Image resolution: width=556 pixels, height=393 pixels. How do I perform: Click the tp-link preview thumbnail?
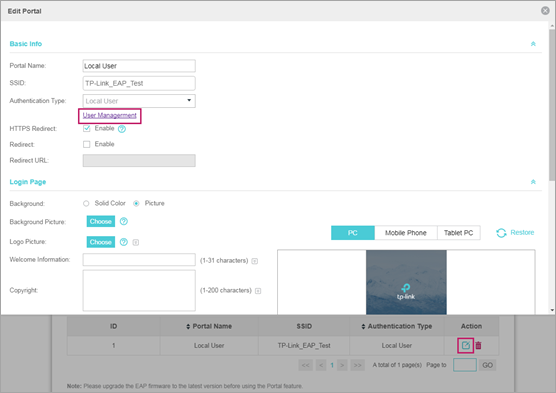click(x=406, y=282)
